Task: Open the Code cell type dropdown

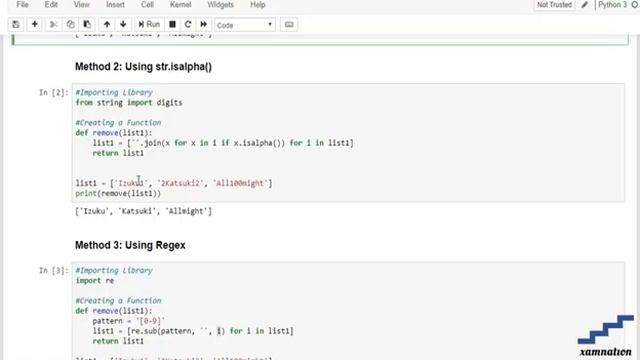Action: (x=245, y=25)
